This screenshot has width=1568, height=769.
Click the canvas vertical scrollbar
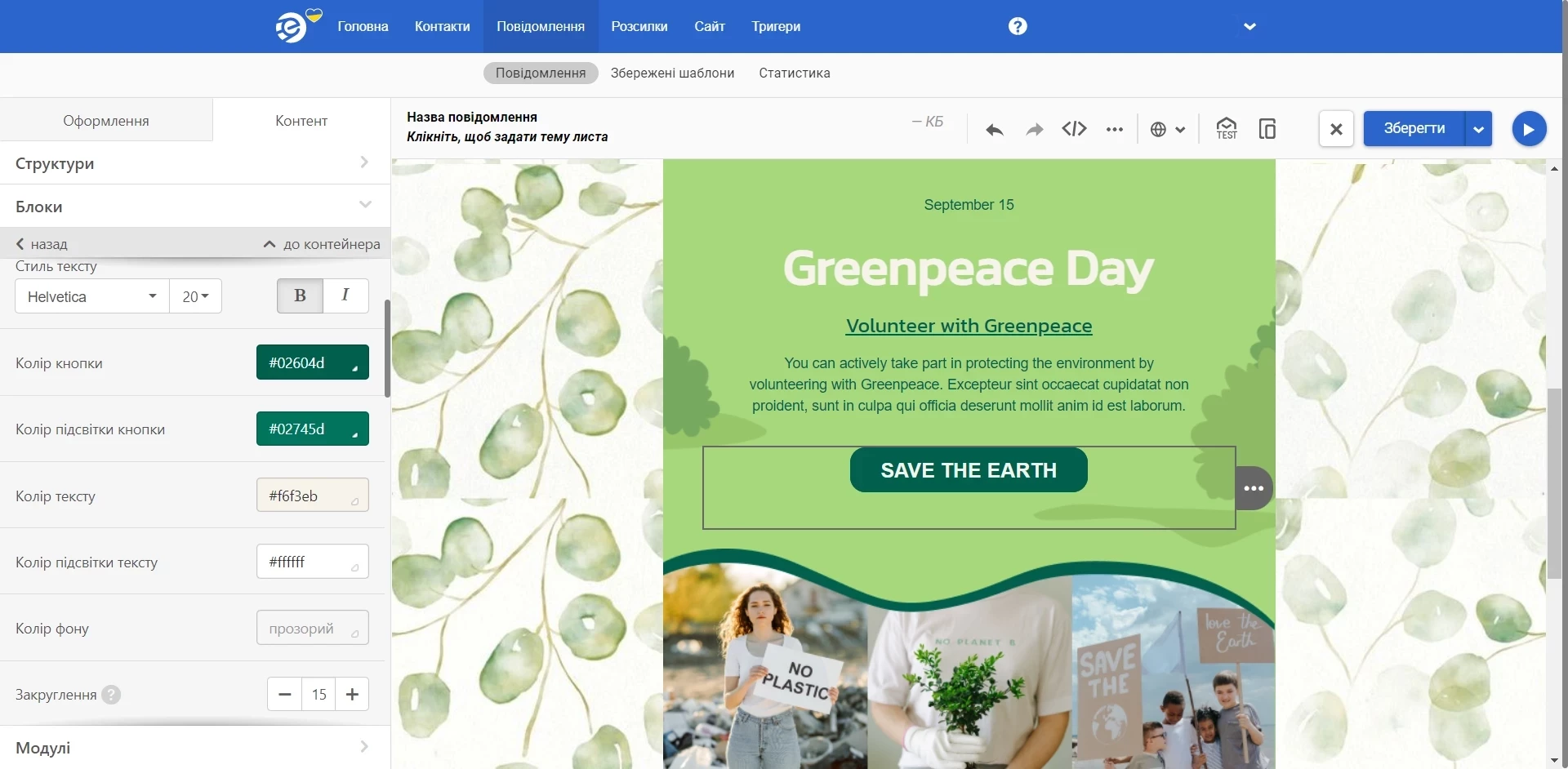point(1555,483)
